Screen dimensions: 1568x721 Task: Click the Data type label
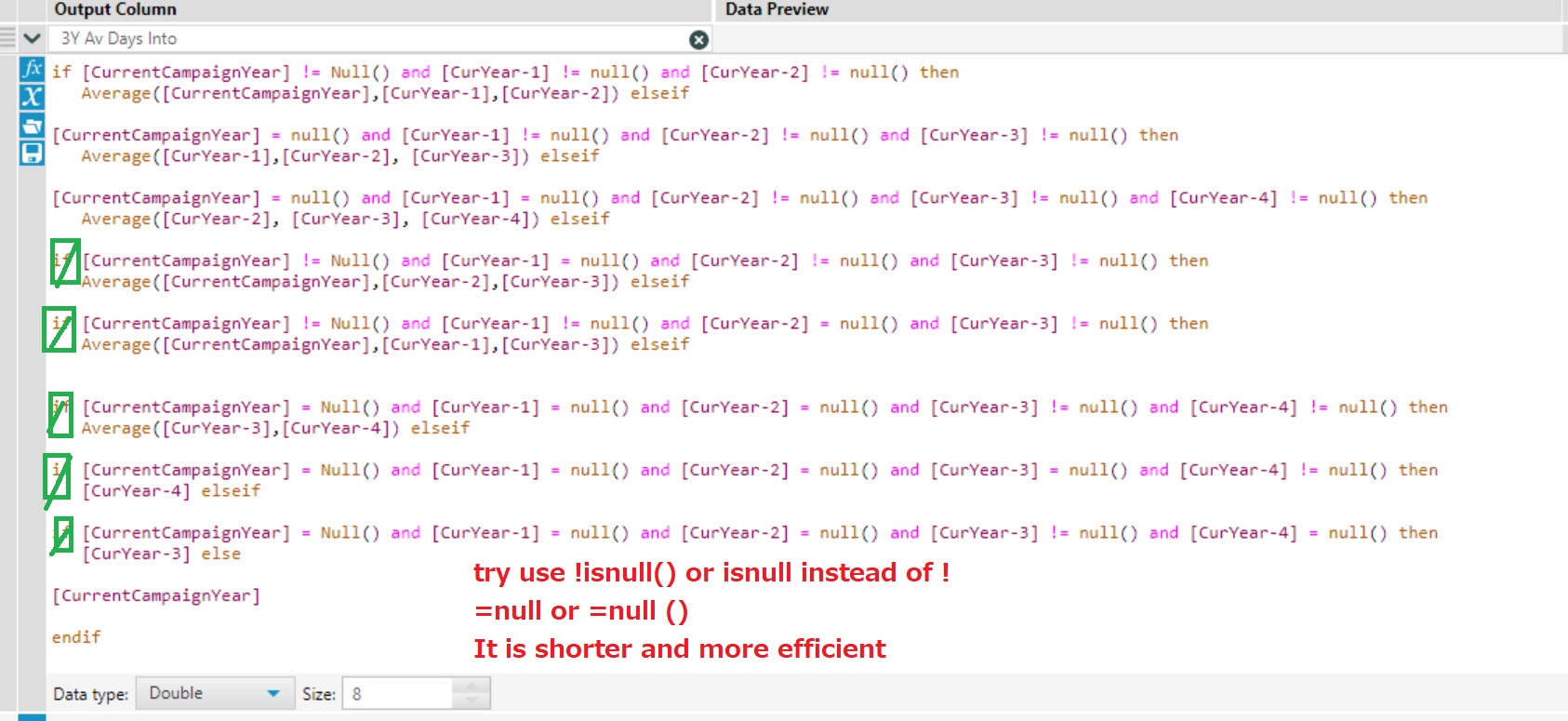(90, 694)
